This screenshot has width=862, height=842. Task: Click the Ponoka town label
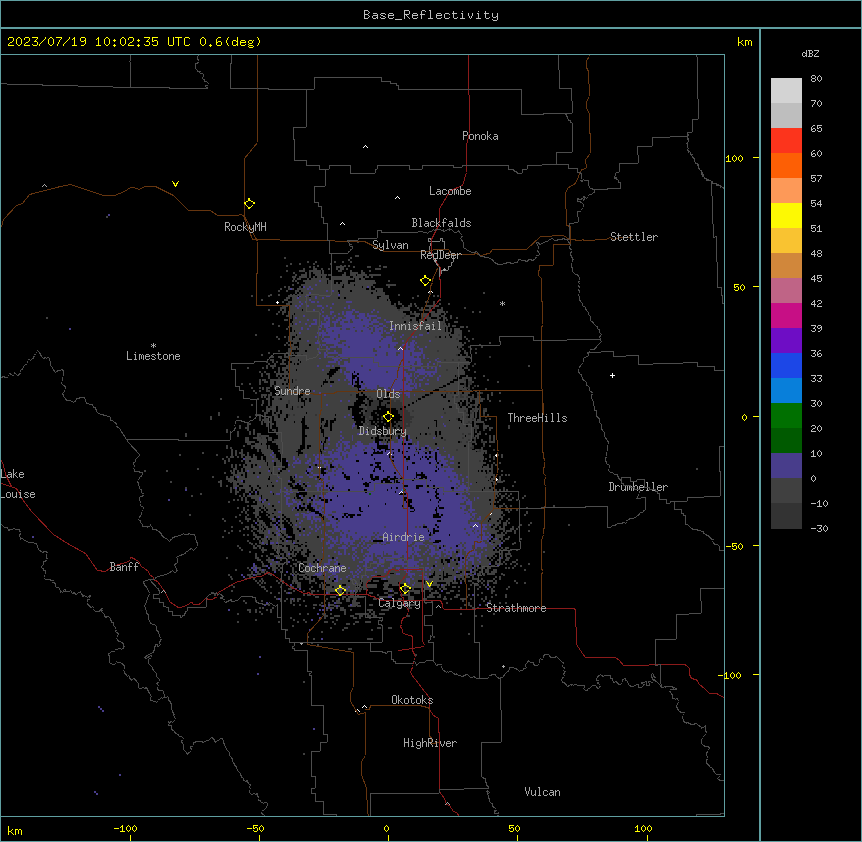click(480, 136)
